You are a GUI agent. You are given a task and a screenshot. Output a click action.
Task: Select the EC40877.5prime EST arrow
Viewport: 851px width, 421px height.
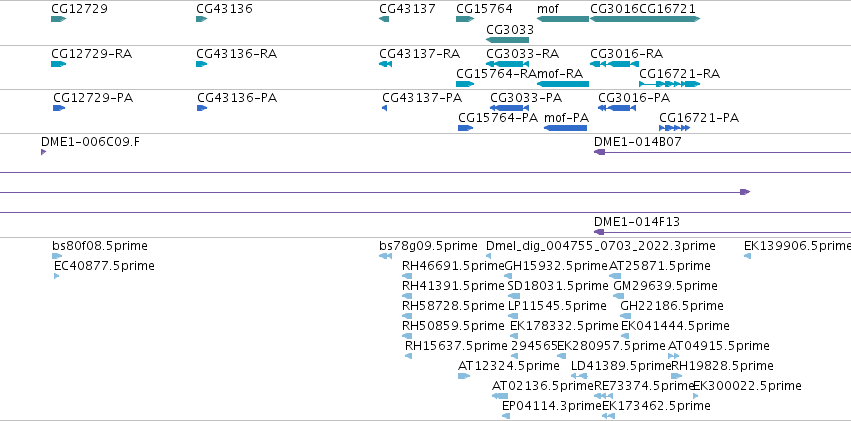pyautogui.click(x=56, y=276)
